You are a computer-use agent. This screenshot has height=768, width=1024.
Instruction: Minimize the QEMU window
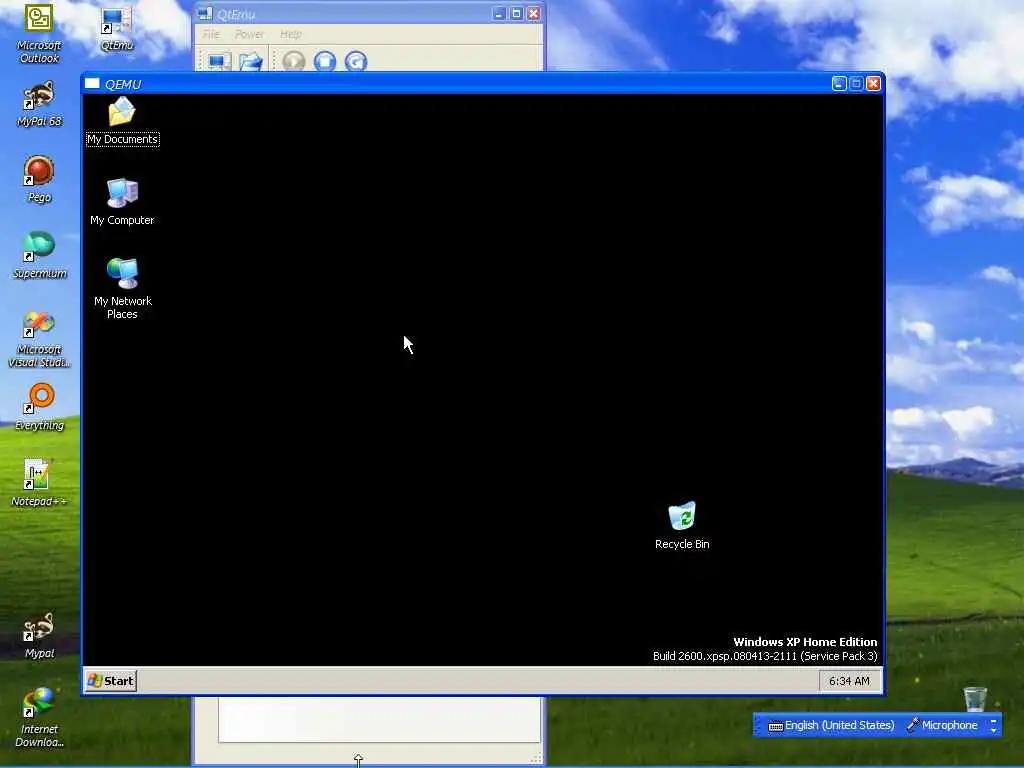click(839, 84)
